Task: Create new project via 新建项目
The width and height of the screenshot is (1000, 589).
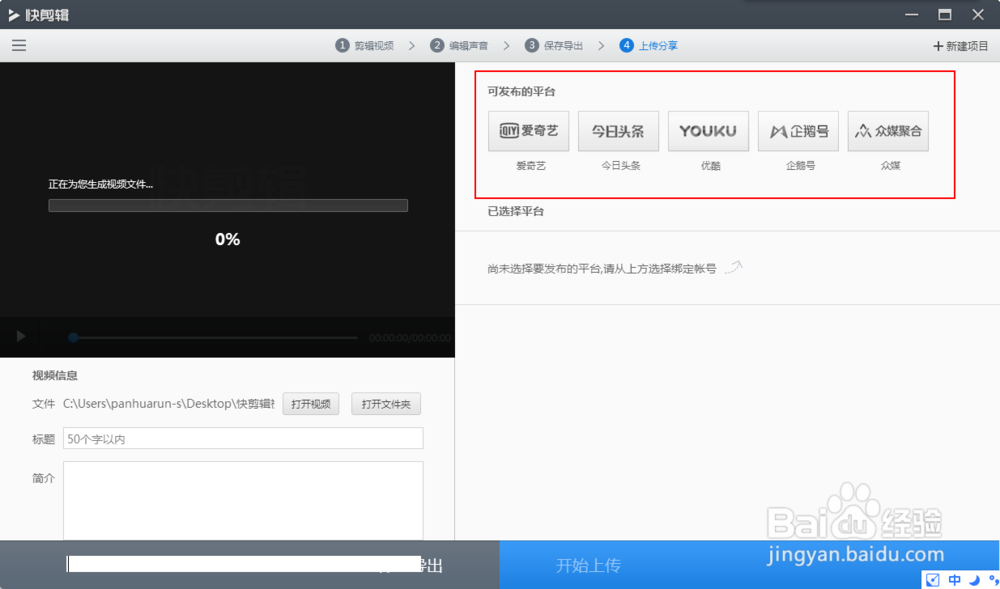Action: 960,46
